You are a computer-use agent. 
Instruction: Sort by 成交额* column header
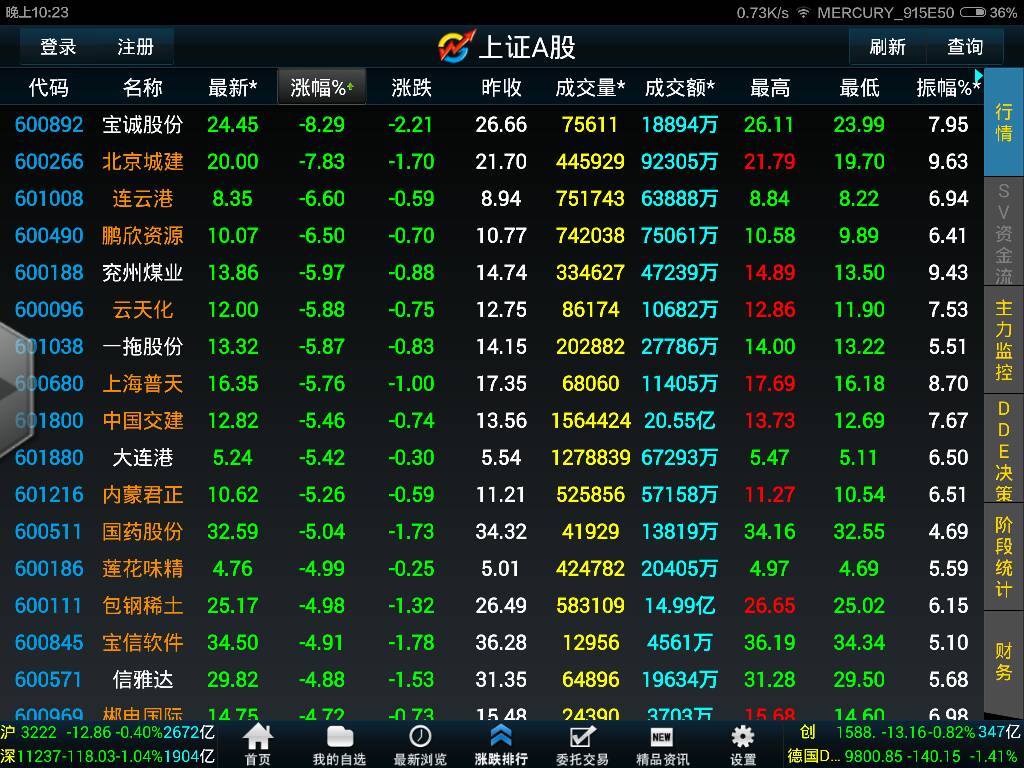[x=680, y=87]
